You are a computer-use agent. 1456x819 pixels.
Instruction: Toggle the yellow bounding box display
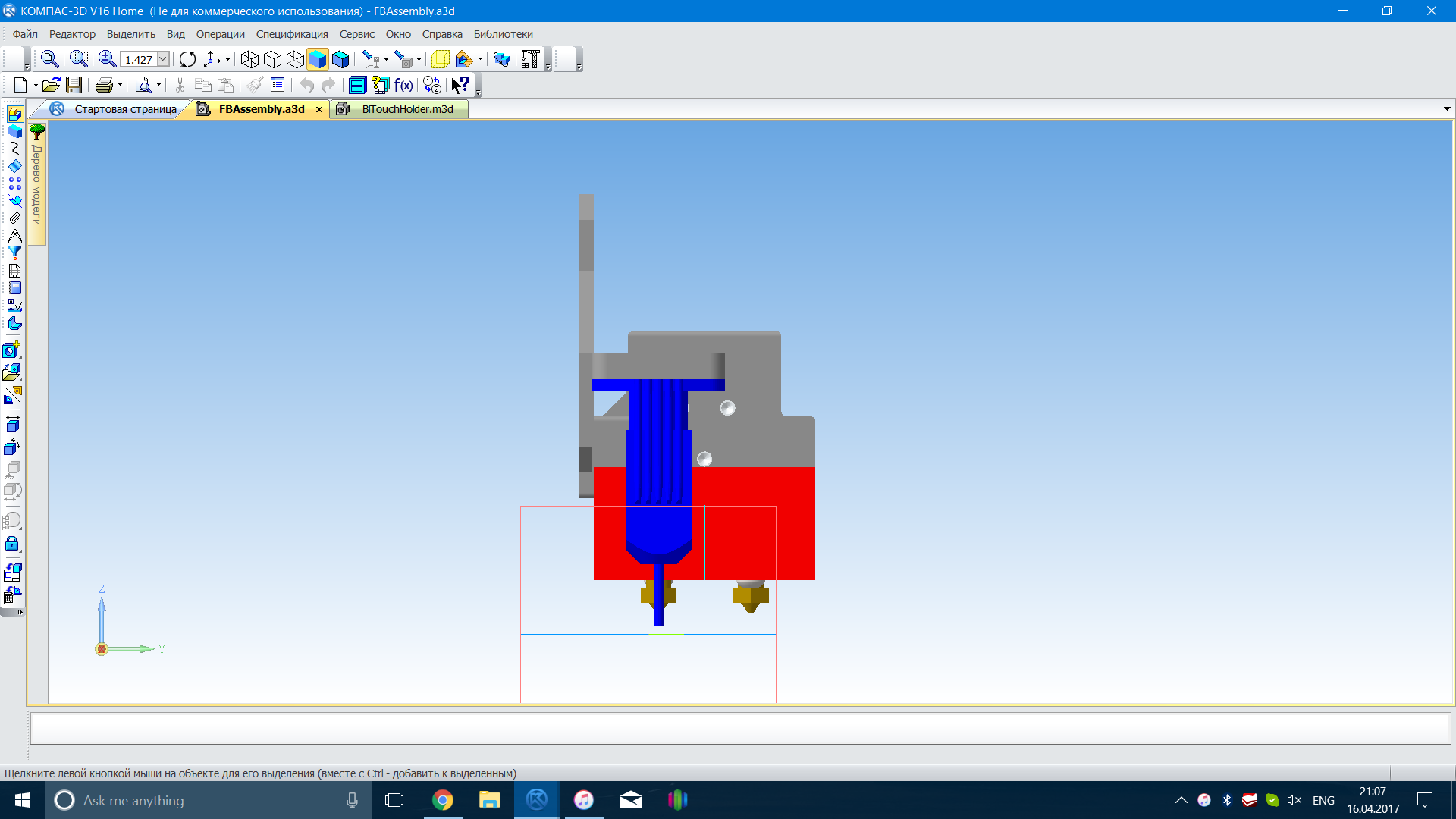(x=440, y=59)
